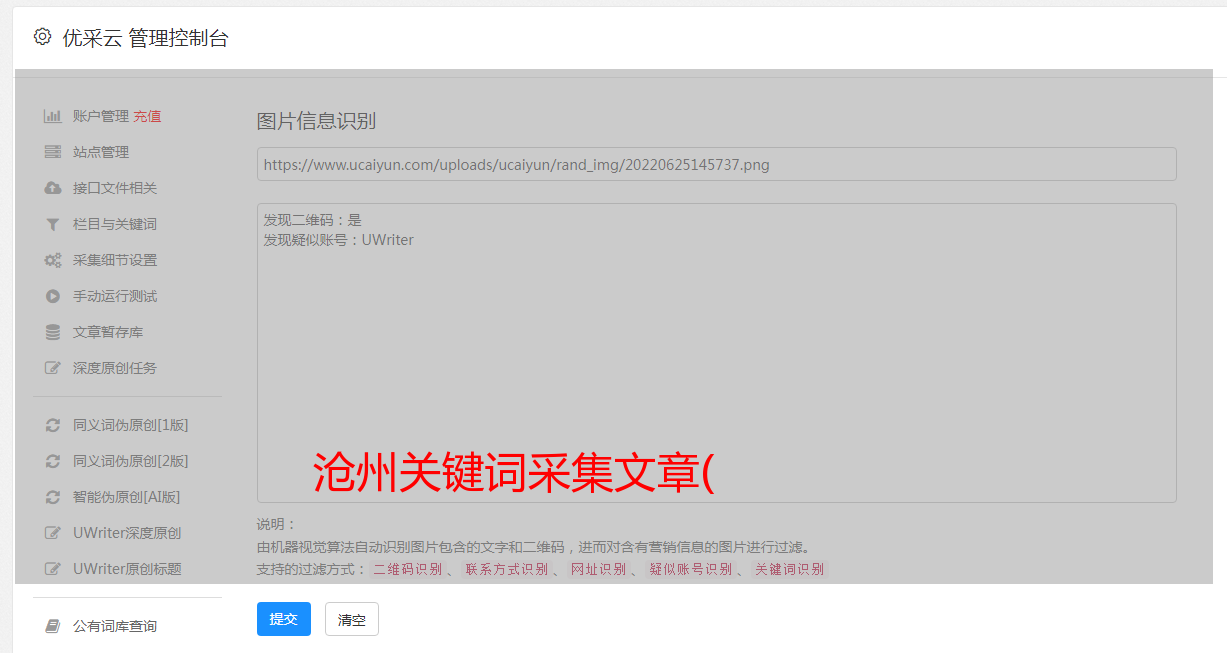Image resolution: width=1227 pixels, height=653 pixels.
Task: Click the 网址识别 tag
Action: coord(598,569)
